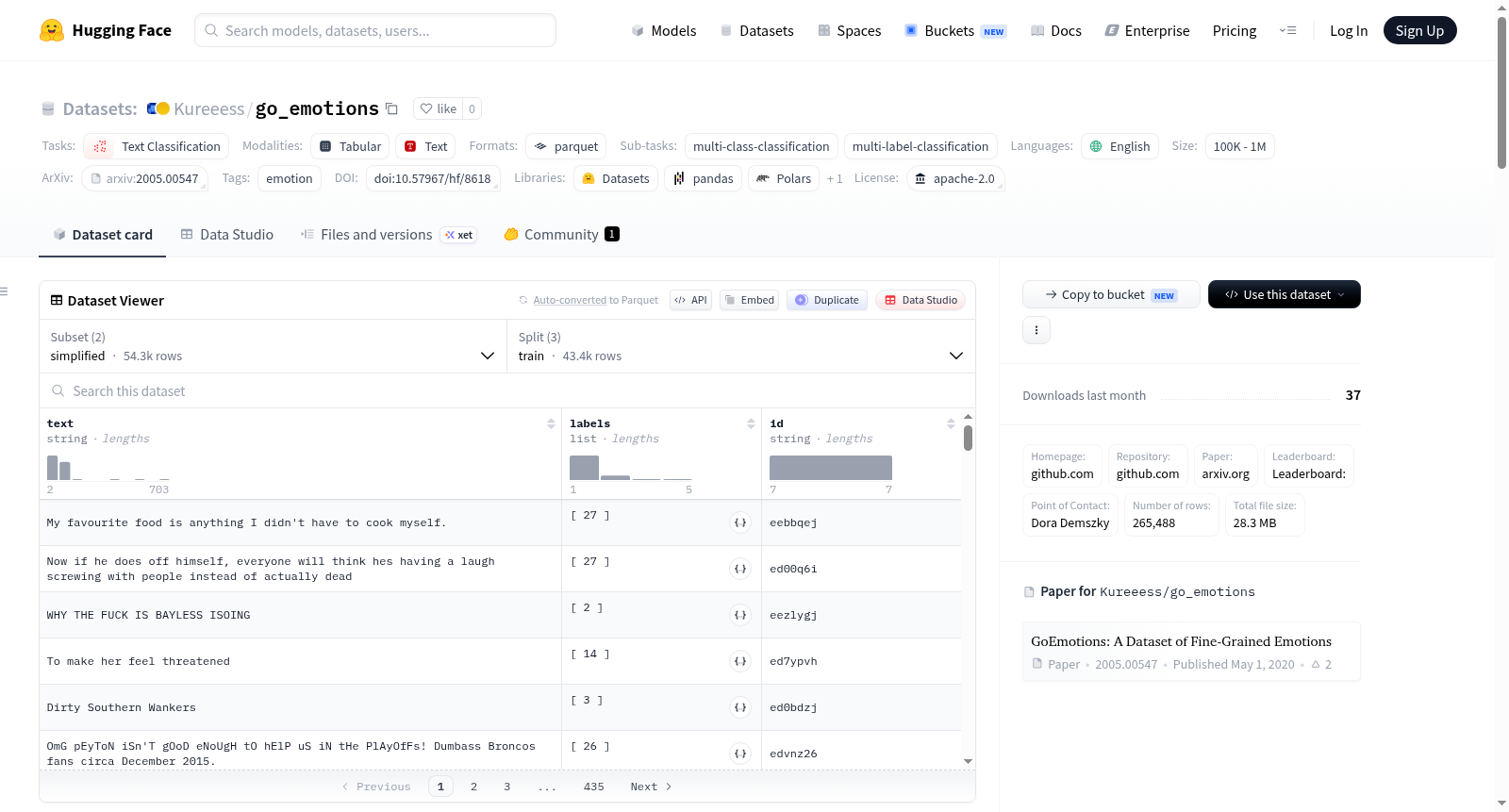This screenshot has height=812, width=1509.
Task: Sort by the labels column arrows
Action: pos(751,423)
